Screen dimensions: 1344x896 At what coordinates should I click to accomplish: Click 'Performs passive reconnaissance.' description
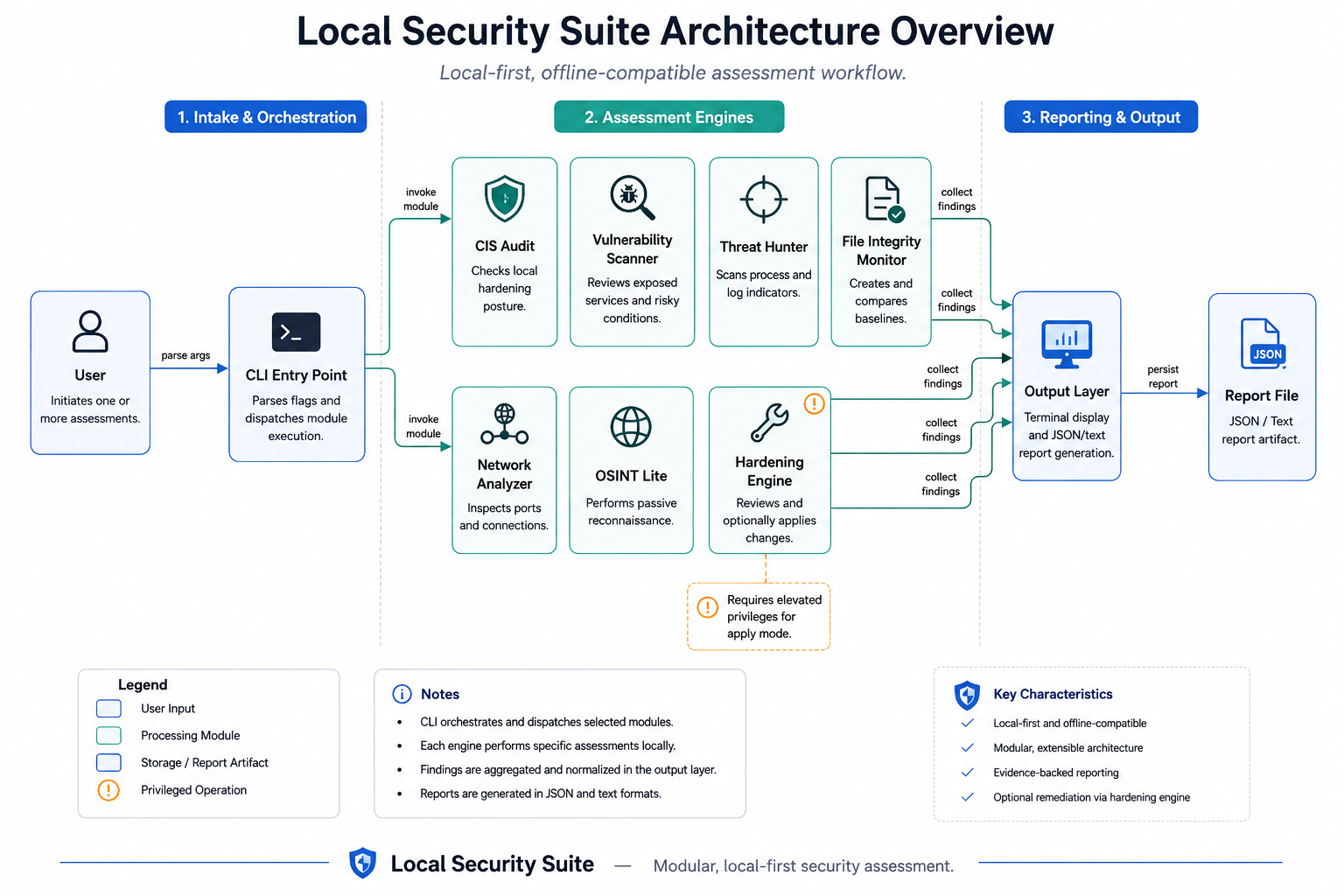pyautogui.click(x=631, y=512)
